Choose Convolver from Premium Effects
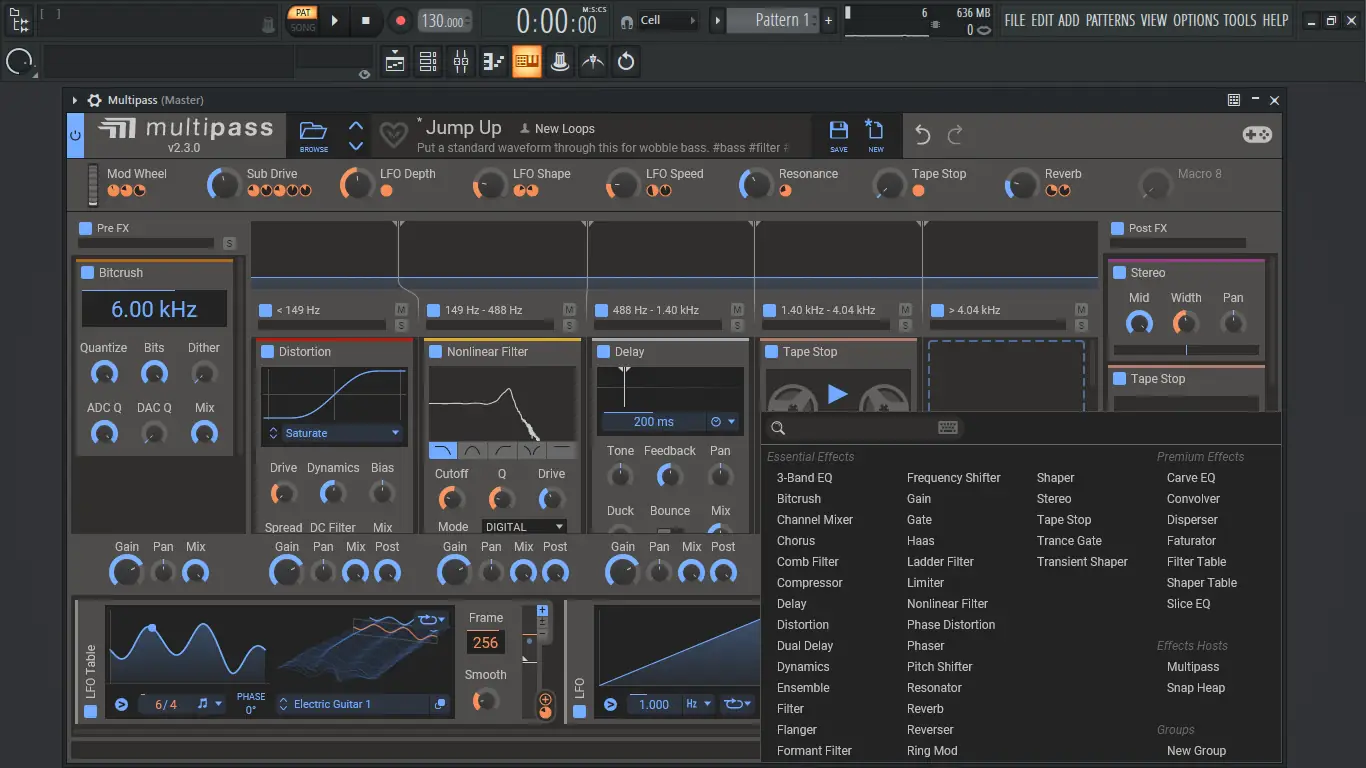1366x768 pixels. [x=1193, y=499]
